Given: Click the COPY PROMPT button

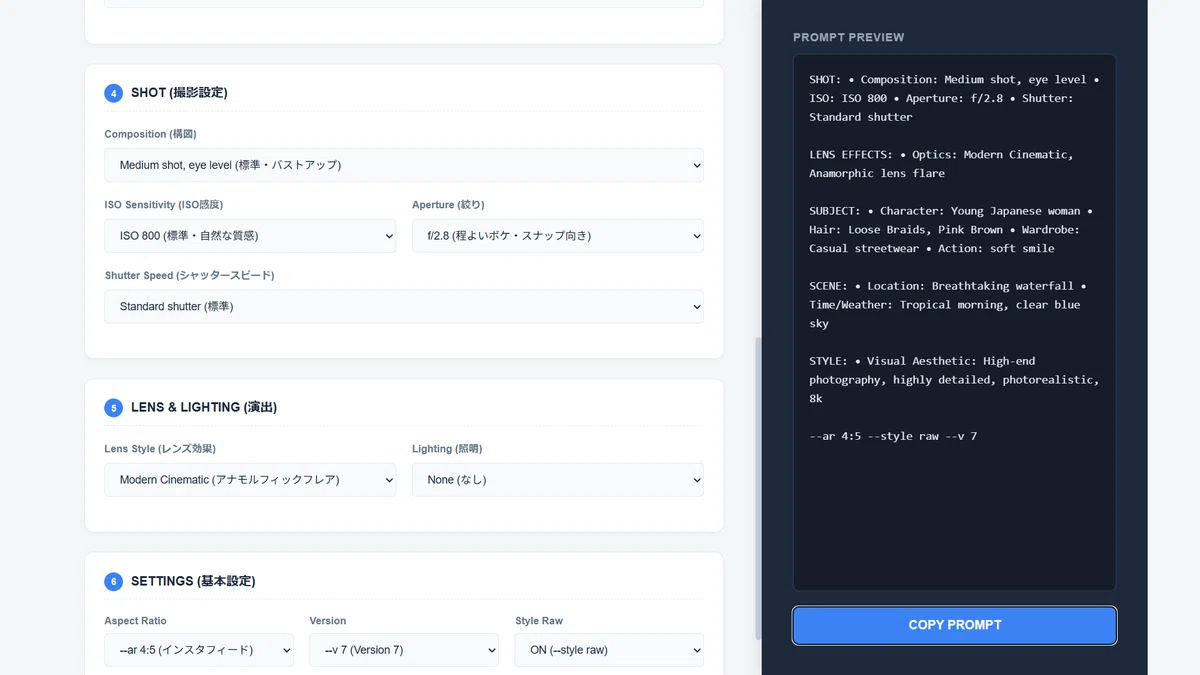Looking at the screenshot, I should 954,625.
